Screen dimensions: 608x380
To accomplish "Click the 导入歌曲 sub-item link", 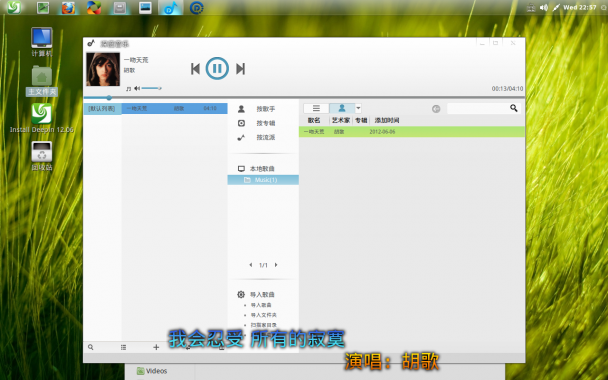I will [x=261, y=305].
